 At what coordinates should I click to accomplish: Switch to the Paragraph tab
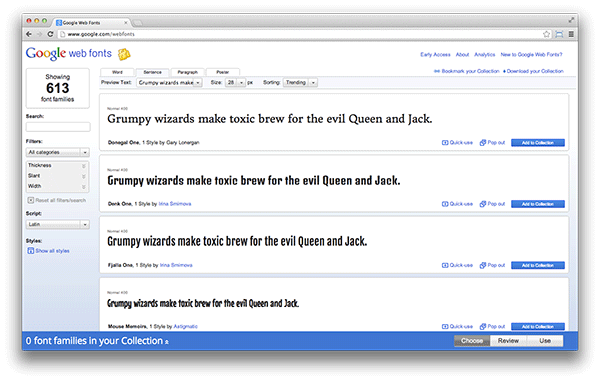[x=188, y=72]
